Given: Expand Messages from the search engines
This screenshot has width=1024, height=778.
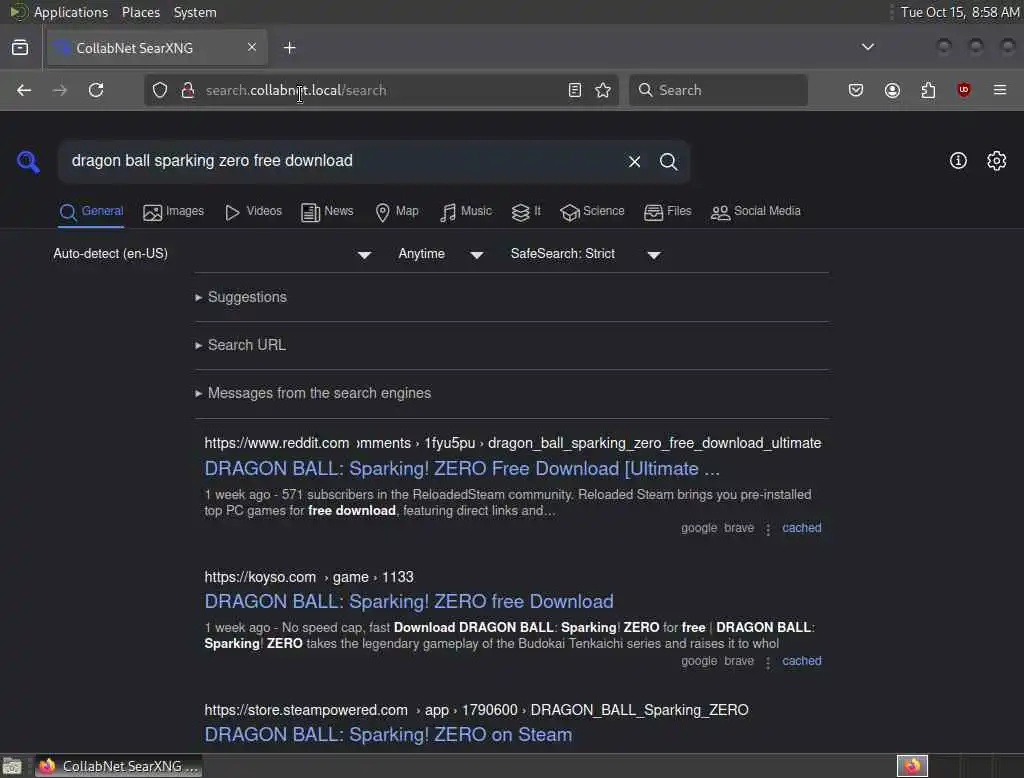Looking at the screenshot, I should (313, 393).
